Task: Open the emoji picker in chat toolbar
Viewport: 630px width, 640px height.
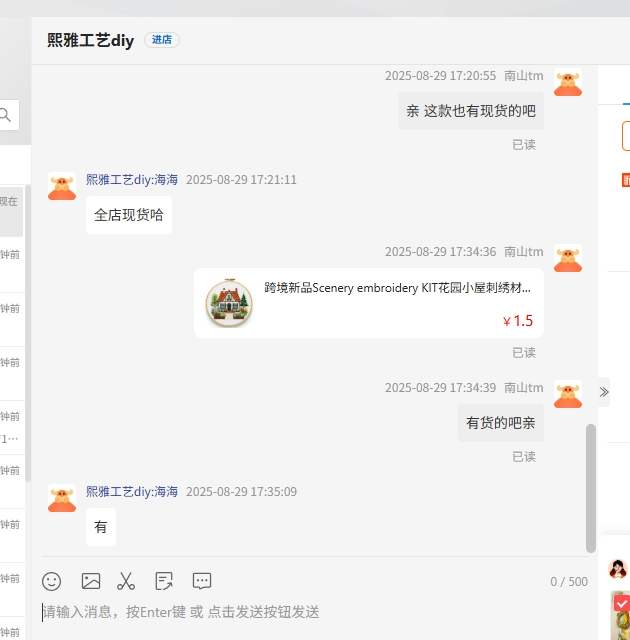Action: tap(52, 581)
